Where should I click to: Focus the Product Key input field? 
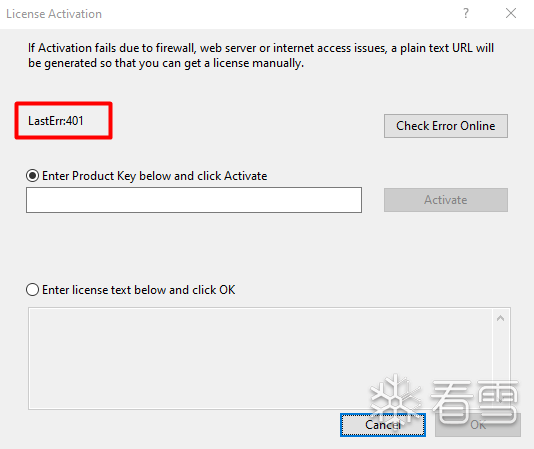pyautogui.click(x=194, y=200)
